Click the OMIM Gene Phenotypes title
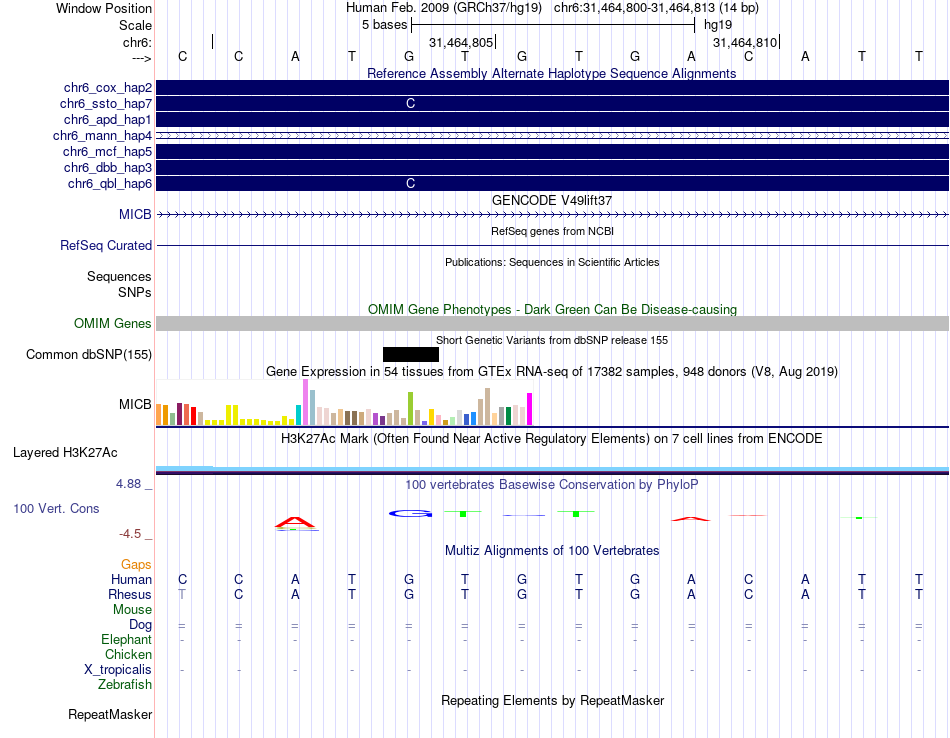The image size is (950, 738). (552, 310)
